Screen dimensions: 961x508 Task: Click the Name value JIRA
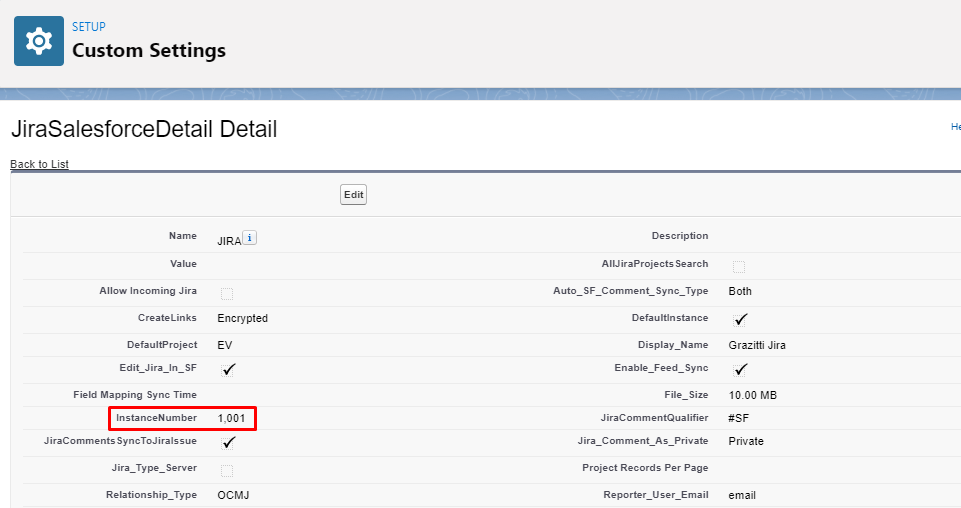pos(229,241)
